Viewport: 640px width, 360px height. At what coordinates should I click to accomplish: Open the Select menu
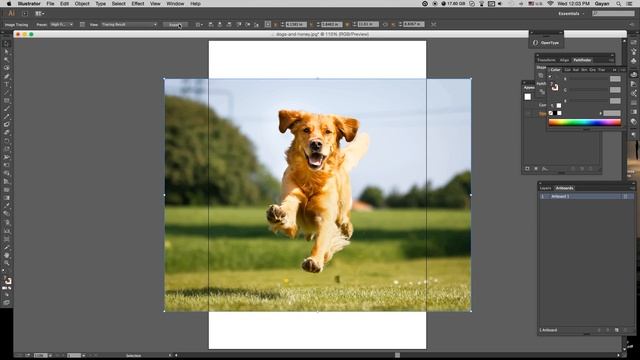coord(119,4)
